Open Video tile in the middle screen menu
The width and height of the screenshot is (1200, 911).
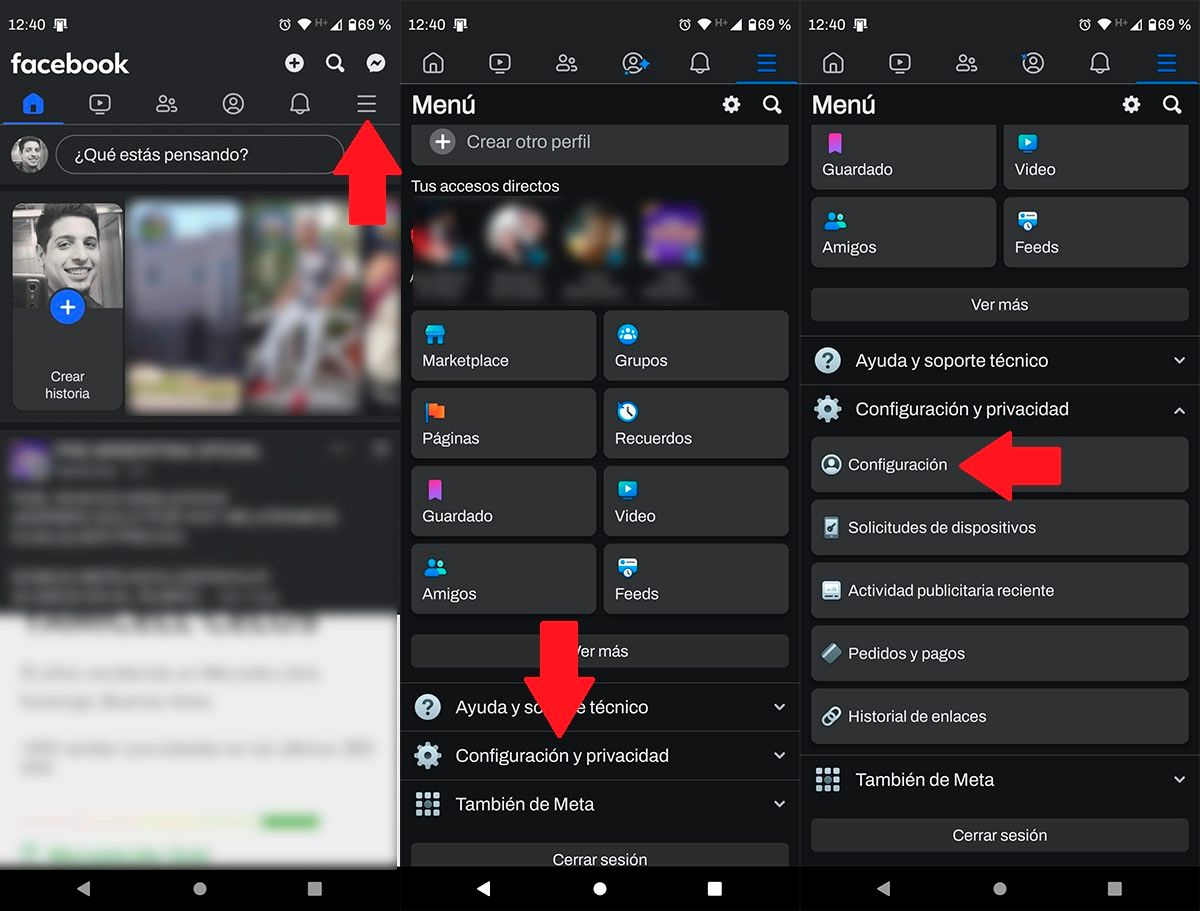pyautogui.click(x=696, y=501)
